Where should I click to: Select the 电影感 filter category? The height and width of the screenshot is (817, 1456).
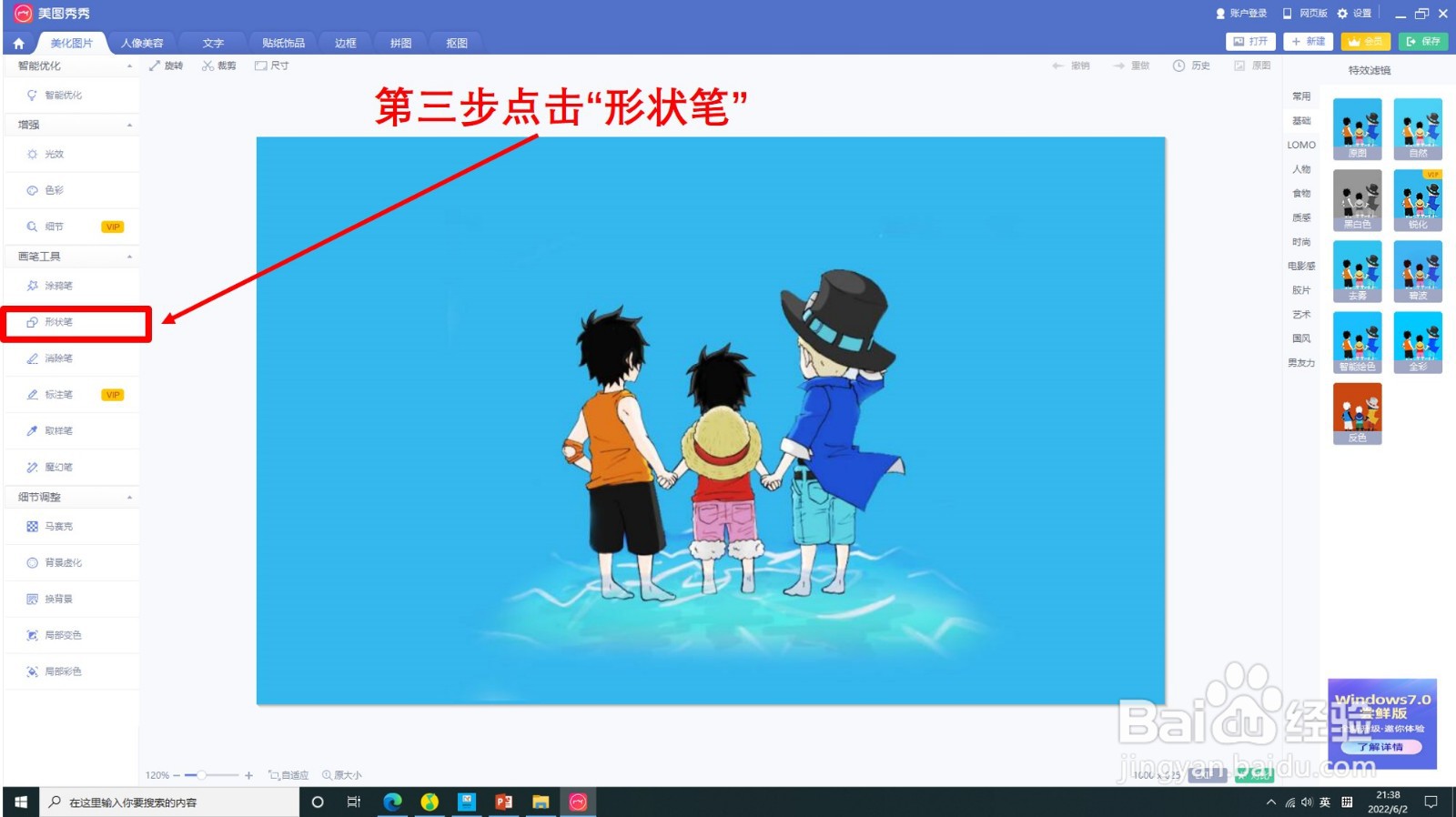[x=1301, y=266]
